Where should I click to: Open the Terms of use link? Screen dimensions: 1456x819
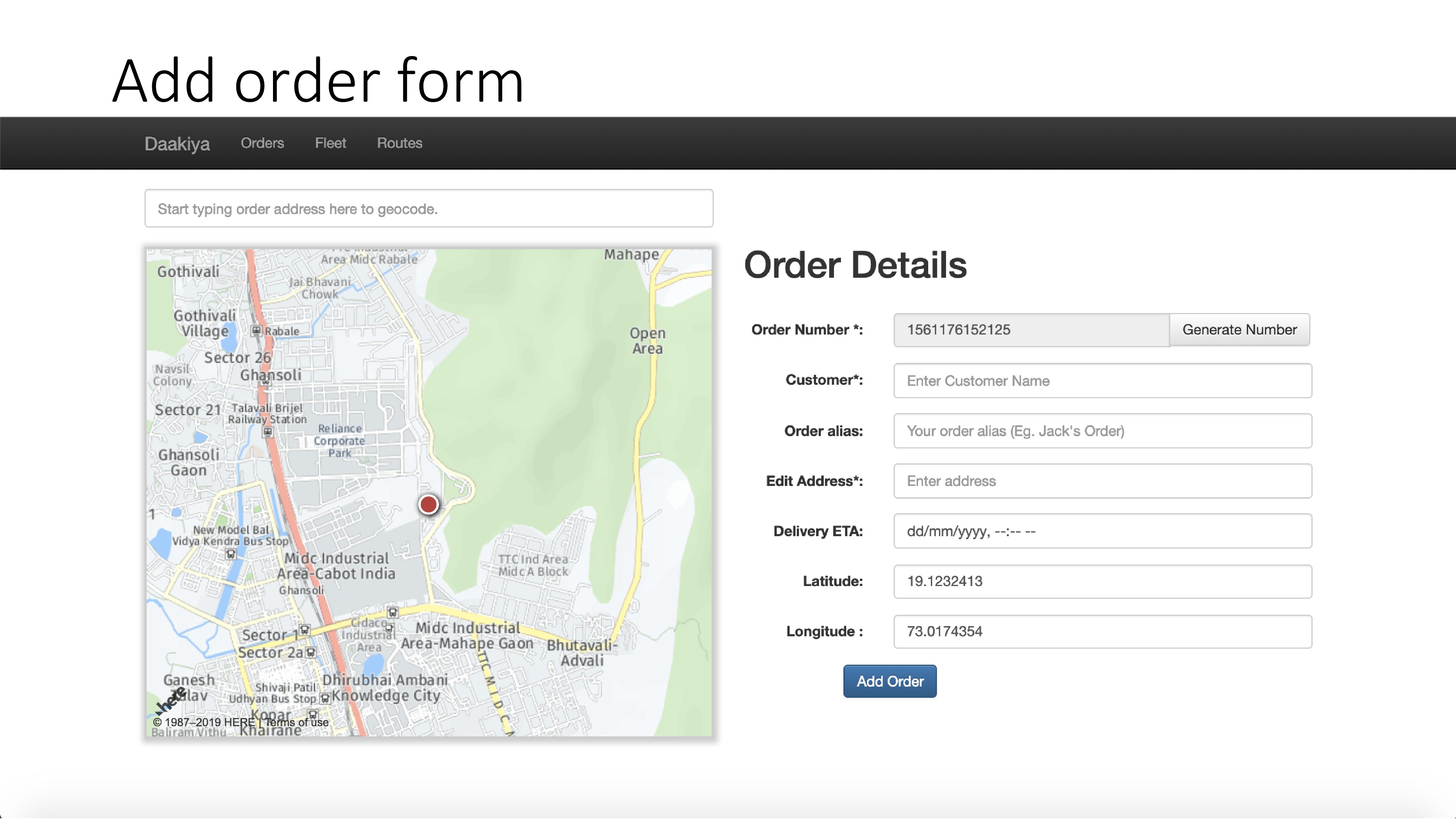297,722
